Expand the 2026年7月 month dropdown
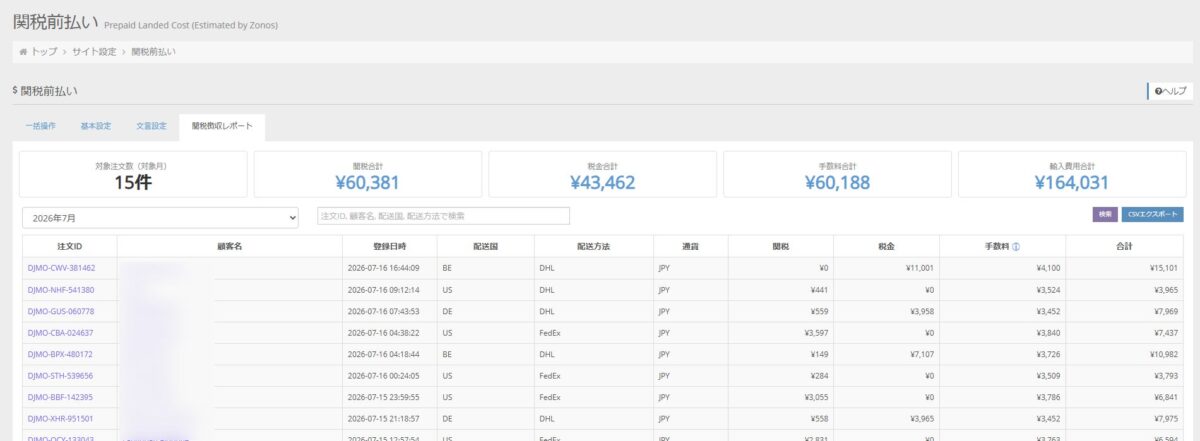The height and width of the screenshot is (441, 1200). (161, 216)
